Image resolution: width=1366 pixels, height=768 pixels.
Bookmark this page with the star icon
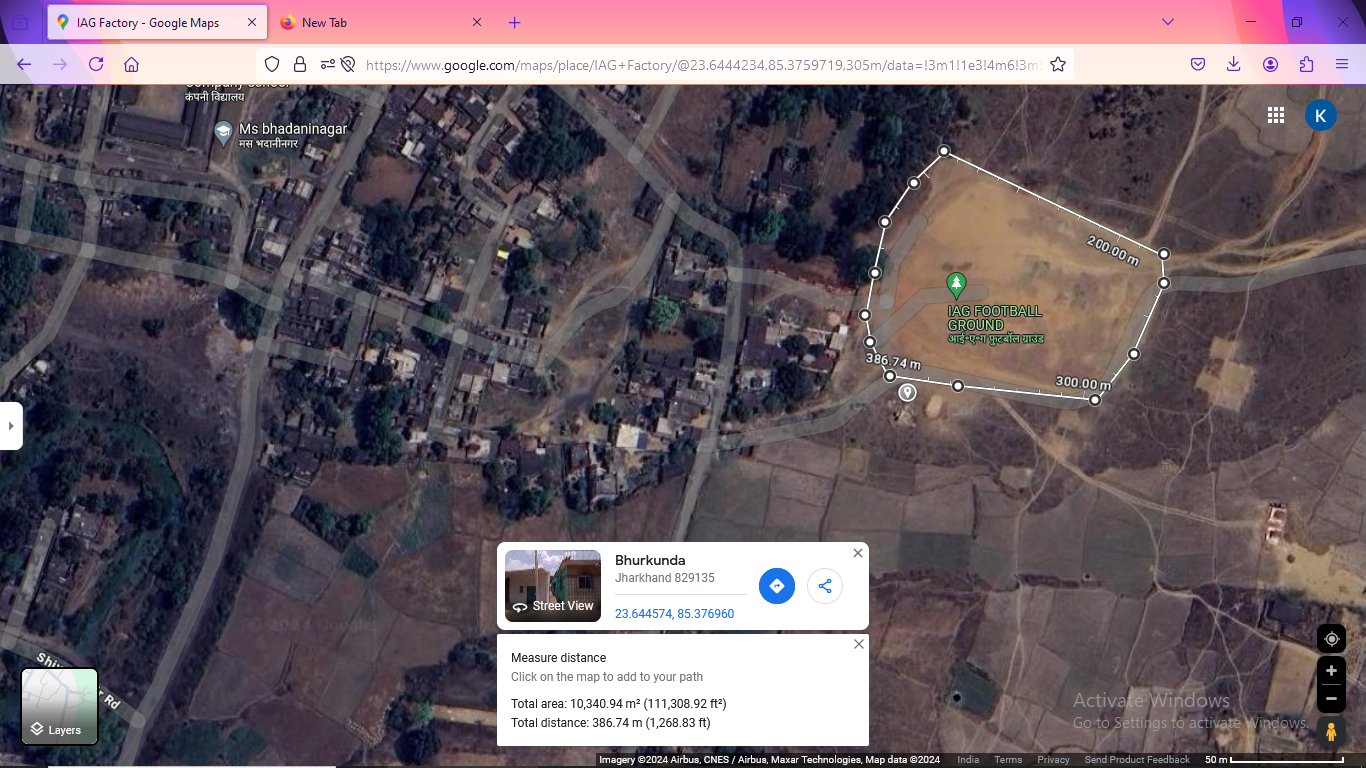[1058, 64]
